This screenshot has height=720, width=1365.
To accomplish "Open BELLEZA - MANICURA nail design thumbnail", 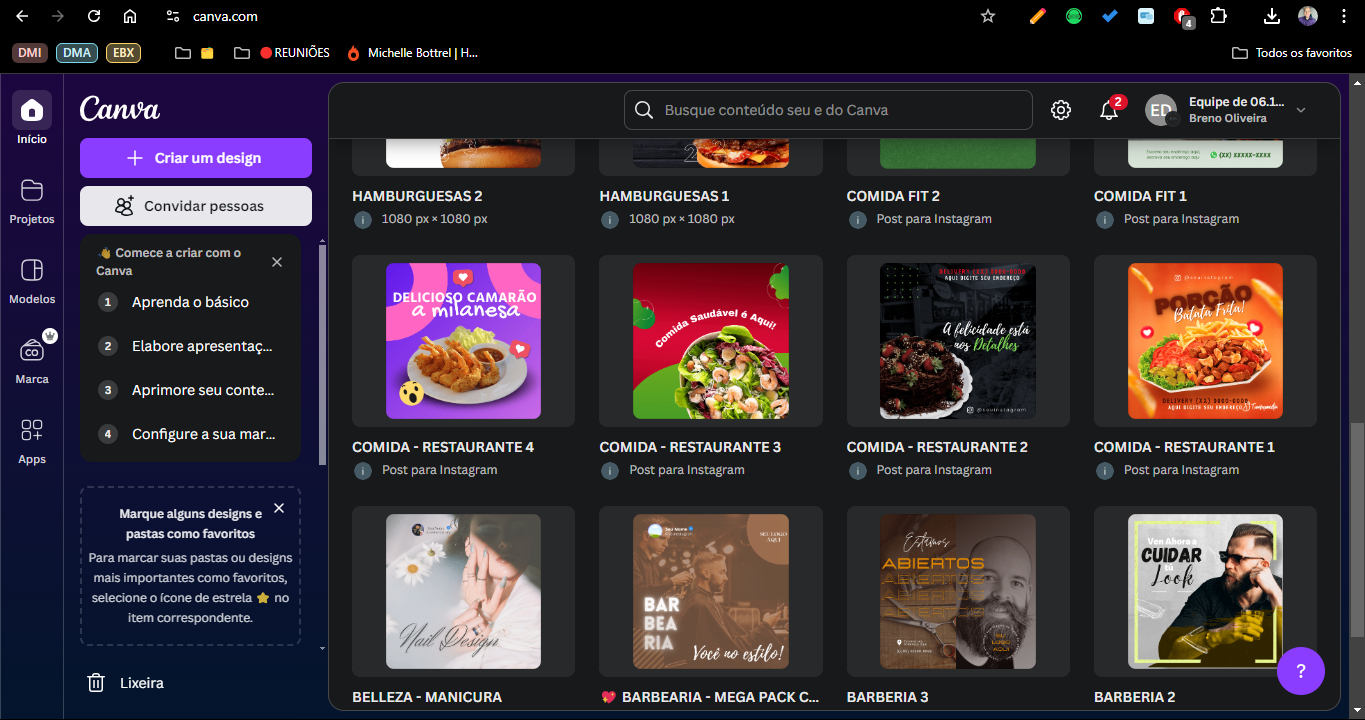I will pyautogui.click(x=464, y=591).
